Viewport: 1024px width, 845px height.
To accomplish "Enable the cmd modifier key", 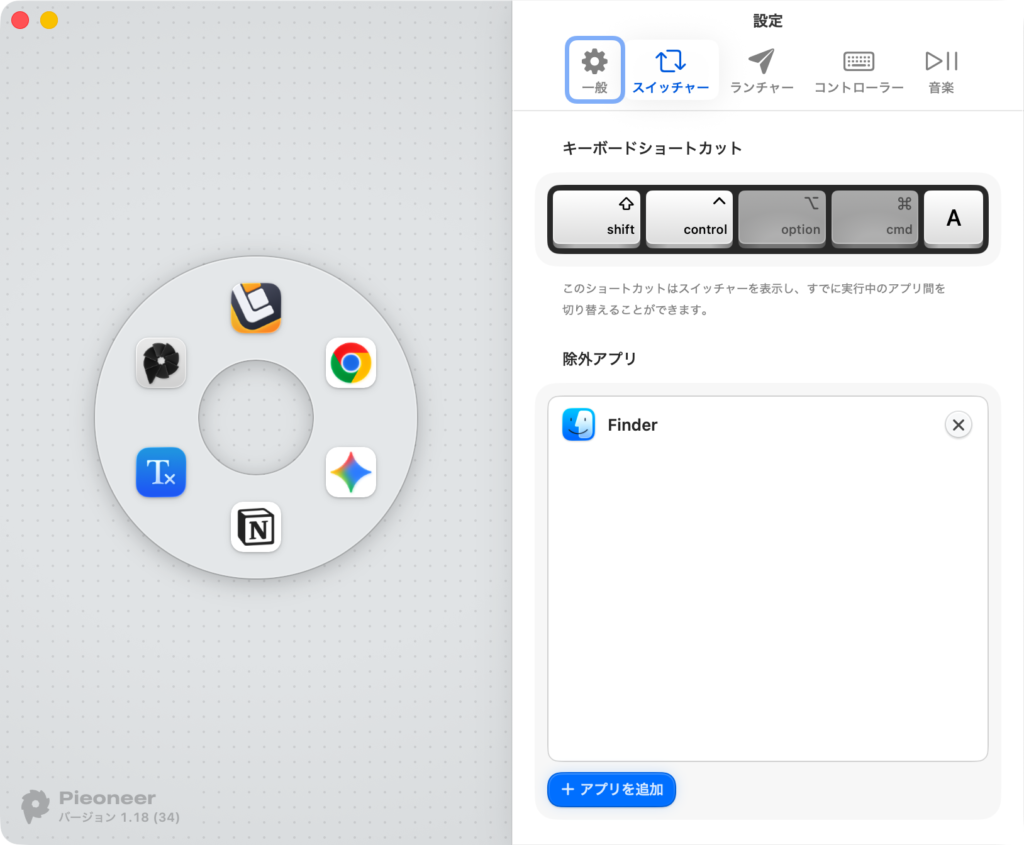I will (x=875, y=218).
